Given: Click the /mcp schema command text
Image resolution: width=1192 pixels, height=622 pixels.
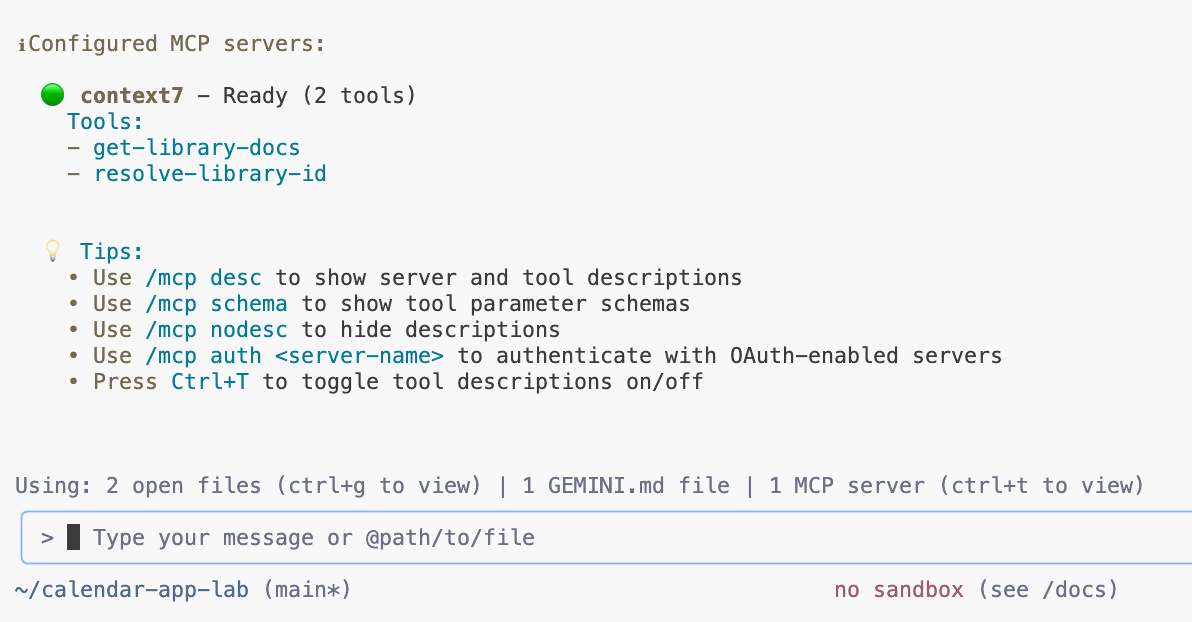Looking at the screenshot, I should tap(216, 303).
